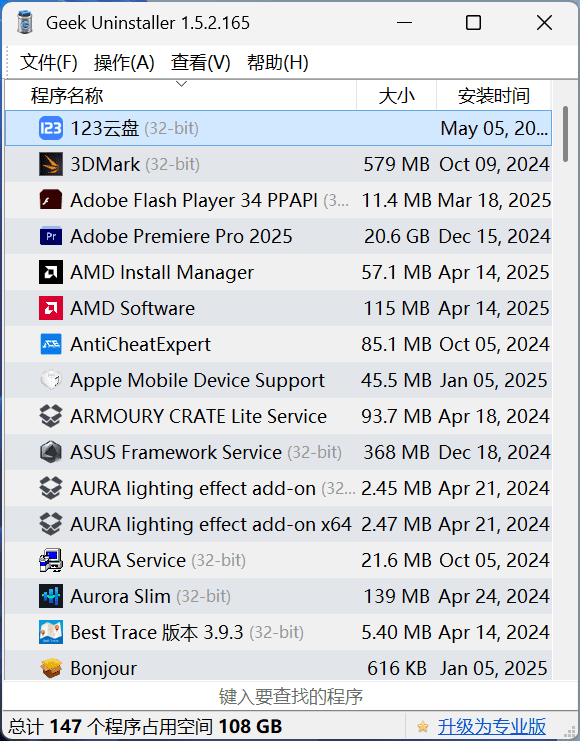Image resolution: width=580 pixels, height=741 pixels.
Task: Click the Dec 18, 2024 install date
Action: coord(494,453)
